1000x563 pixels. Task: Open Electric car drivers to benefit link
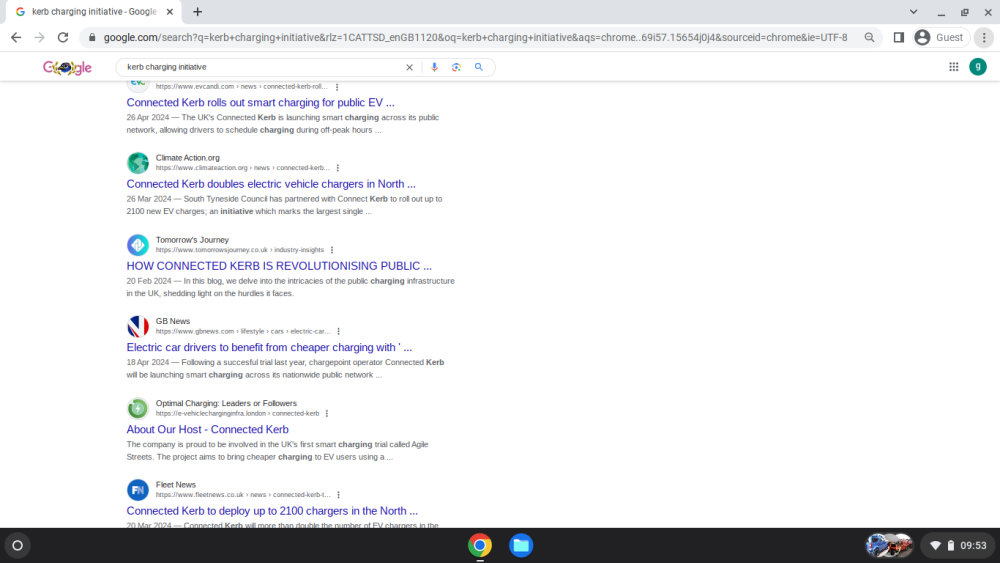point(269,347)
